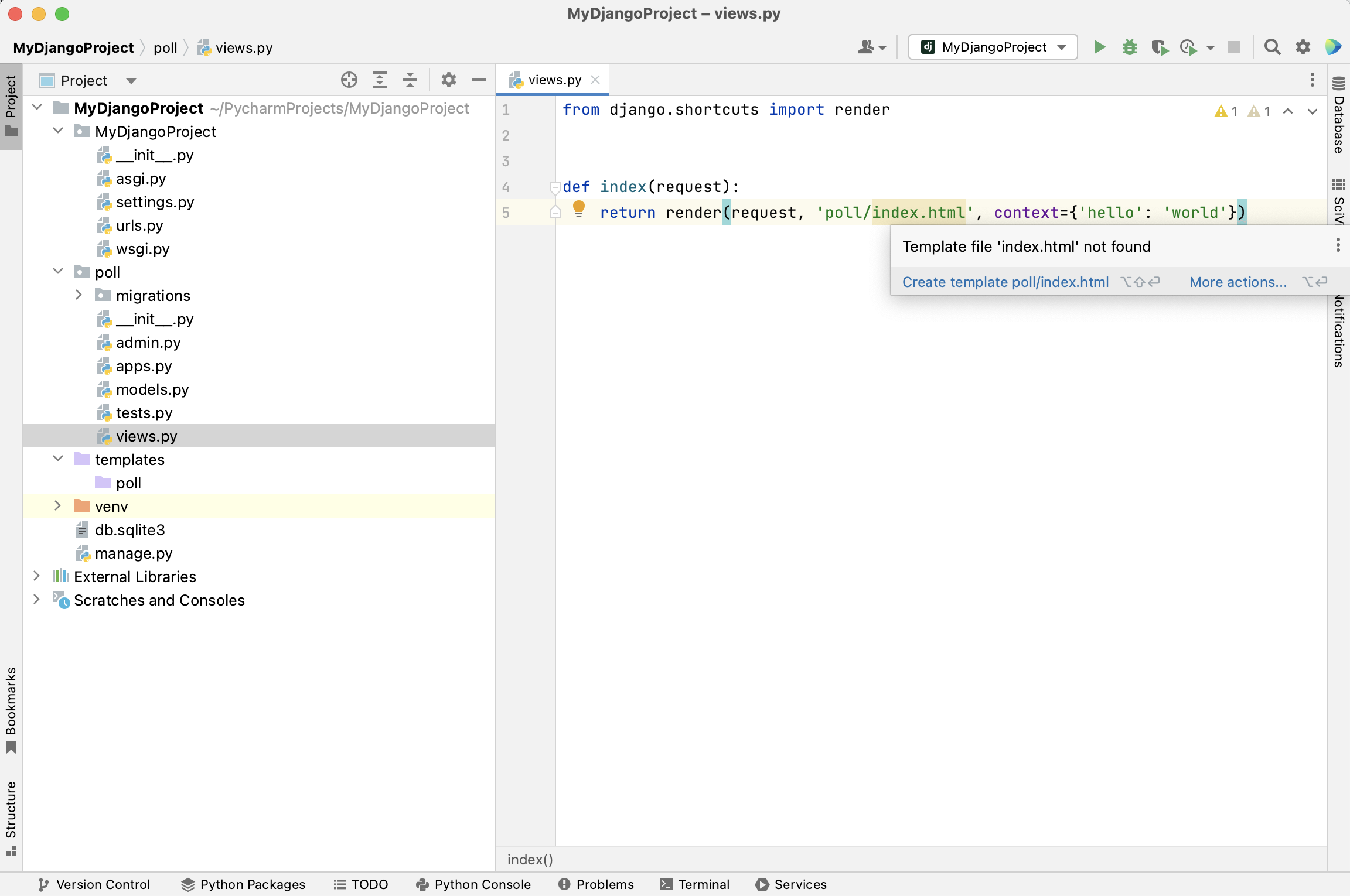Open the SciView tool window

click(1338, 201)
